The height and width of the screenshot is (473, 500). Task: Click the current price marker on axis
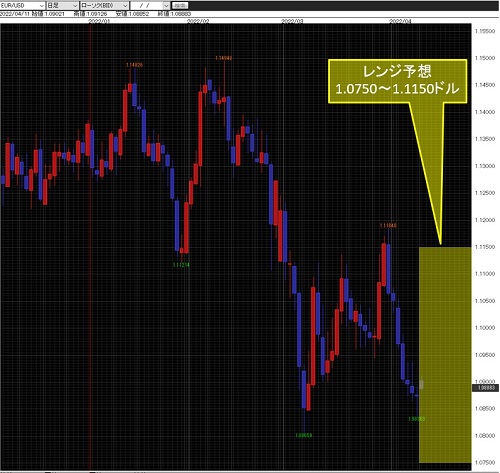(486, 388)
